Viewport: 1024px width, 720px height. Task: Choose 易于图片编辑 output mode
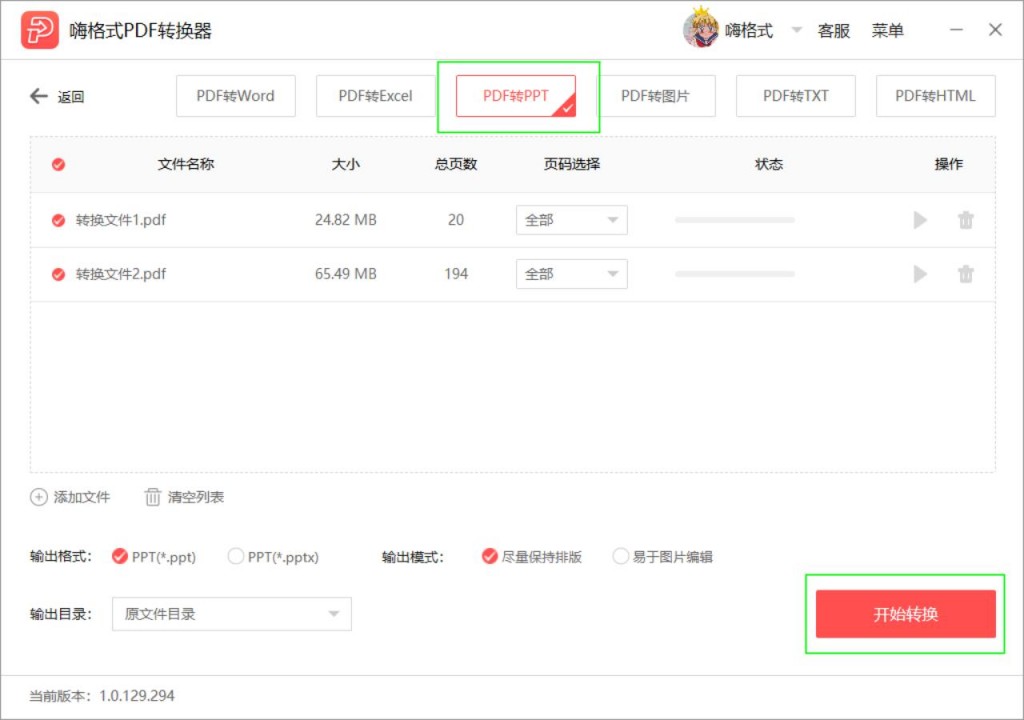[x=620, y=556]
